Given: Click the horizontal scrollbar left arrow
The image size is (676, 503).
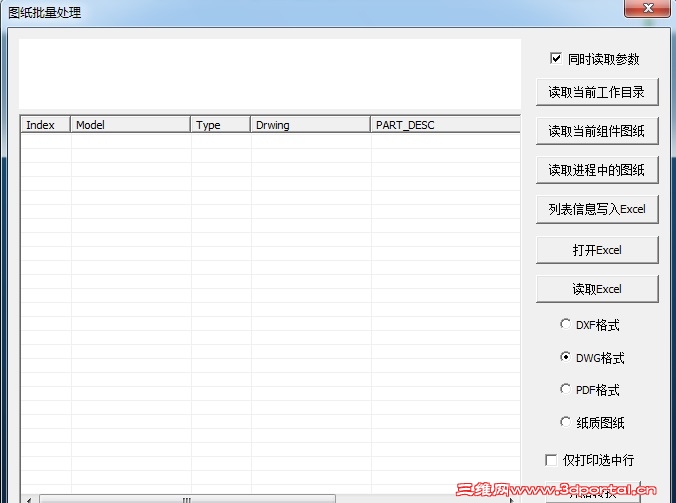Looking at the screenshot, I should click(x=29, y=500).
